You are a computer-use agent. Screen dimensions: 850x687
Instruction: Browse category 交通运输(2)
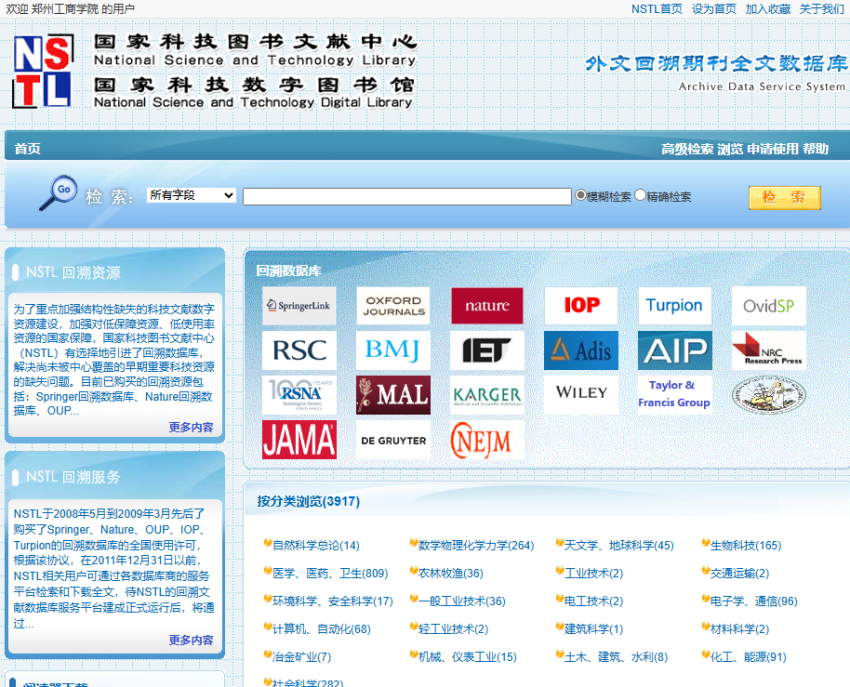739,573
